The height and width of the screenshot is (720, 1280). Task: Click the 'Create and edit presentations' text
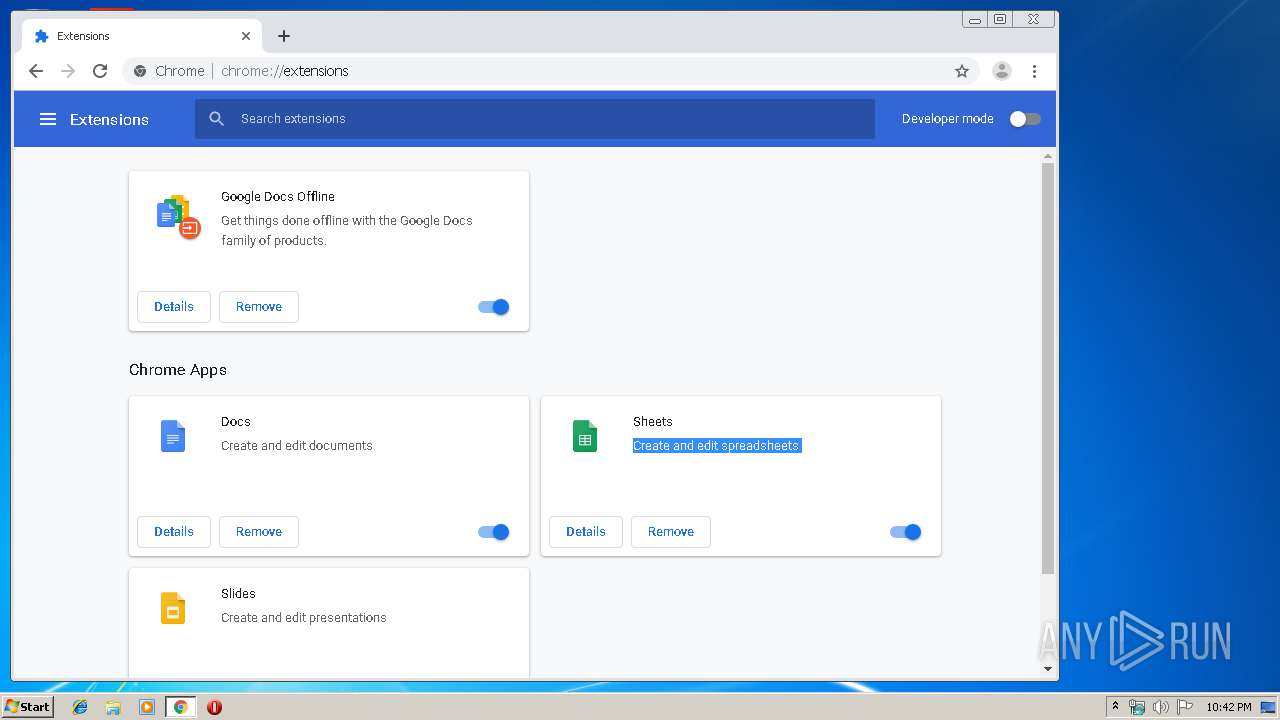click(304, 618)
